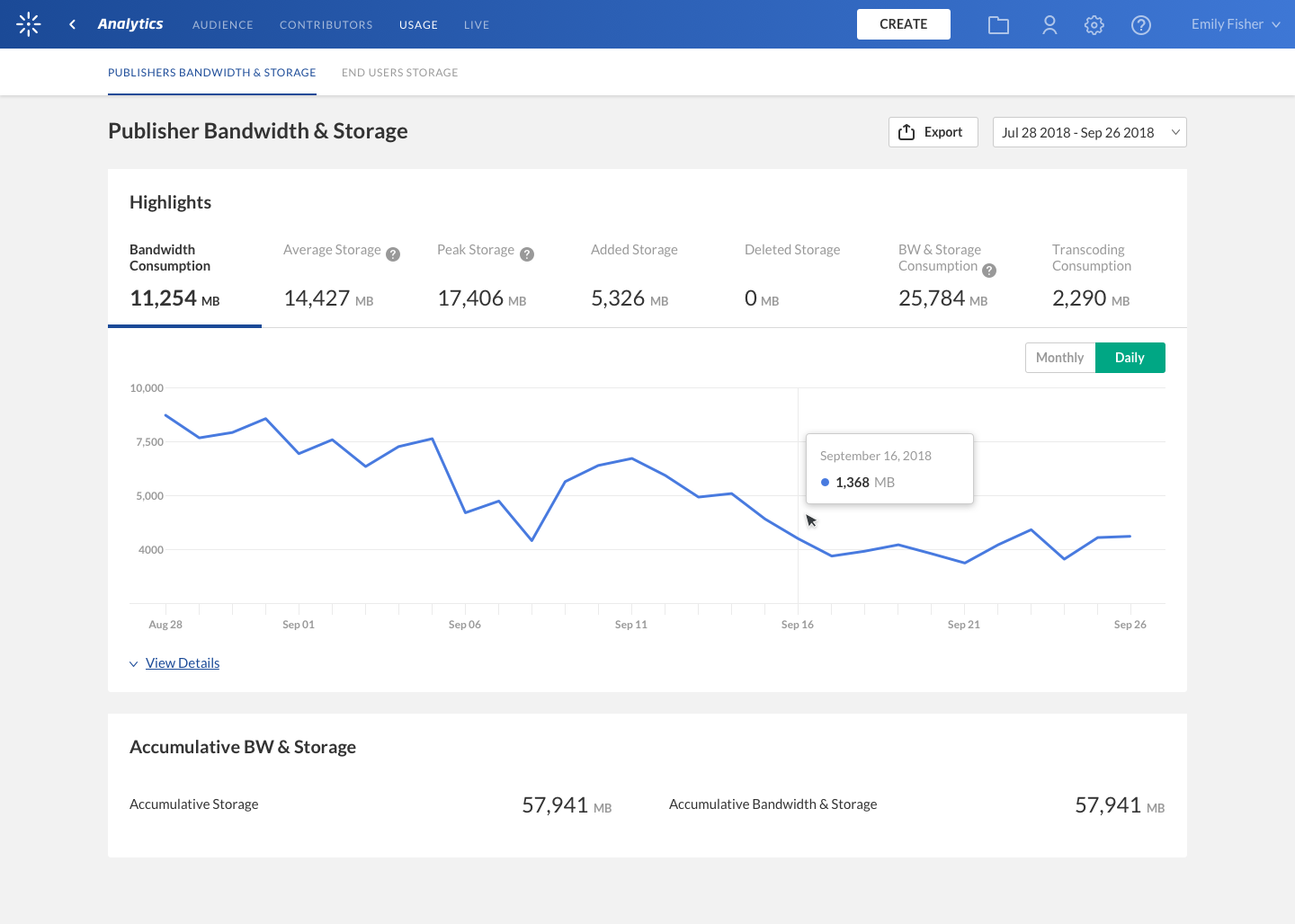Image resolution: width=1295 pixels, height=924 pixels.
Task: Select the Transcoding Consumption metric
Action: point(1106,279)
